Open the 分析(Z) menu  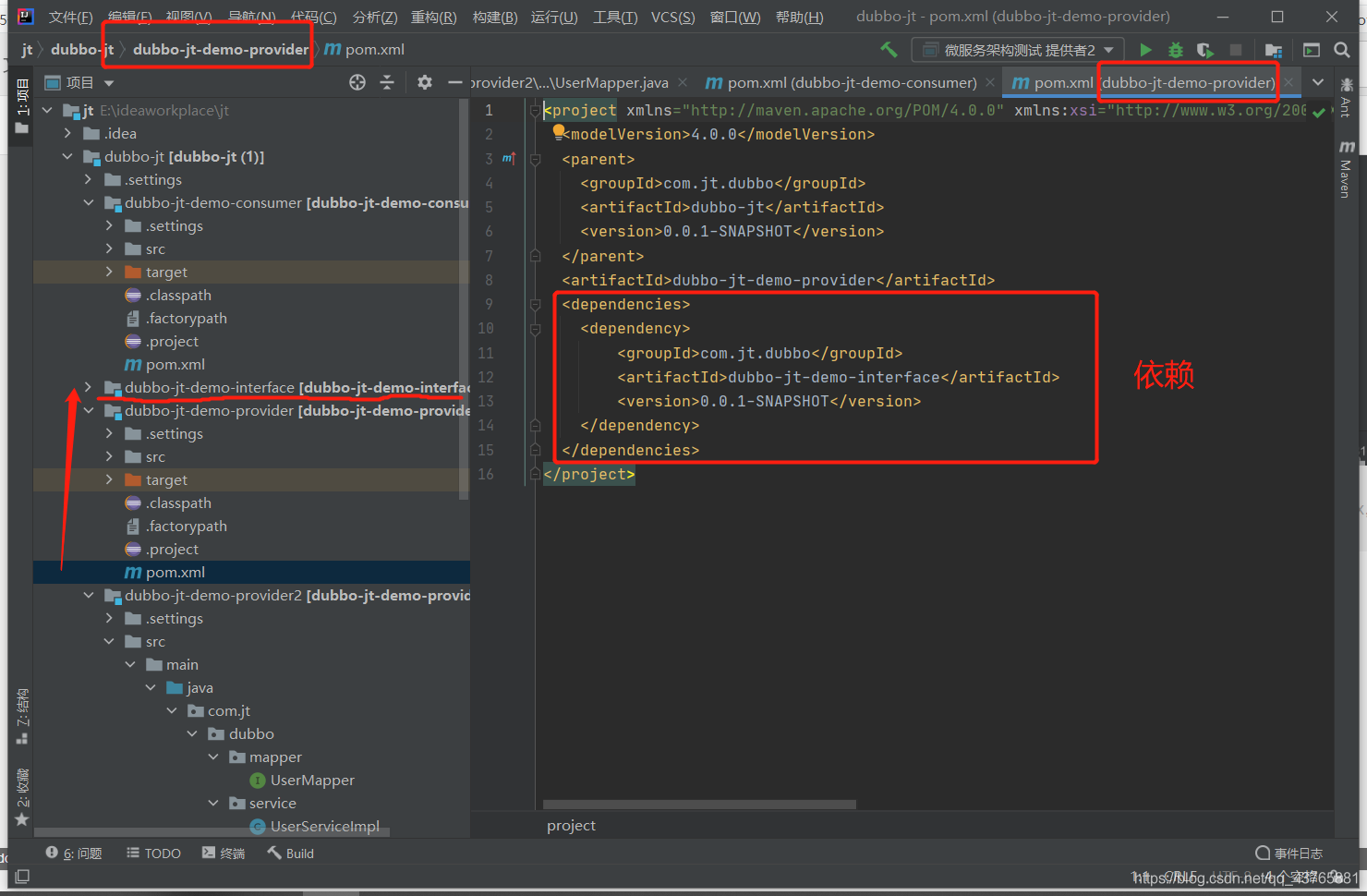375,18
